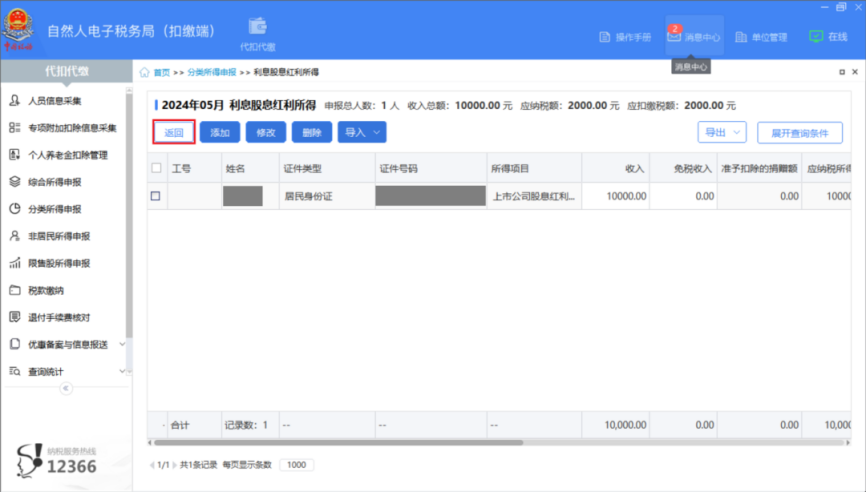Open 操作手册 manual icon
Screen dimensions: 866x492
604,37
